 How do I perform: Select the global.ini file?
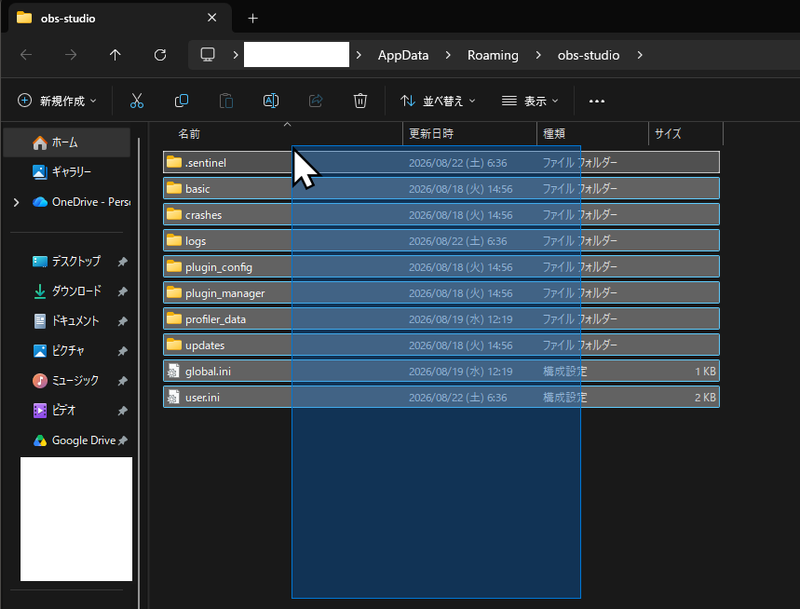(441, 371)
